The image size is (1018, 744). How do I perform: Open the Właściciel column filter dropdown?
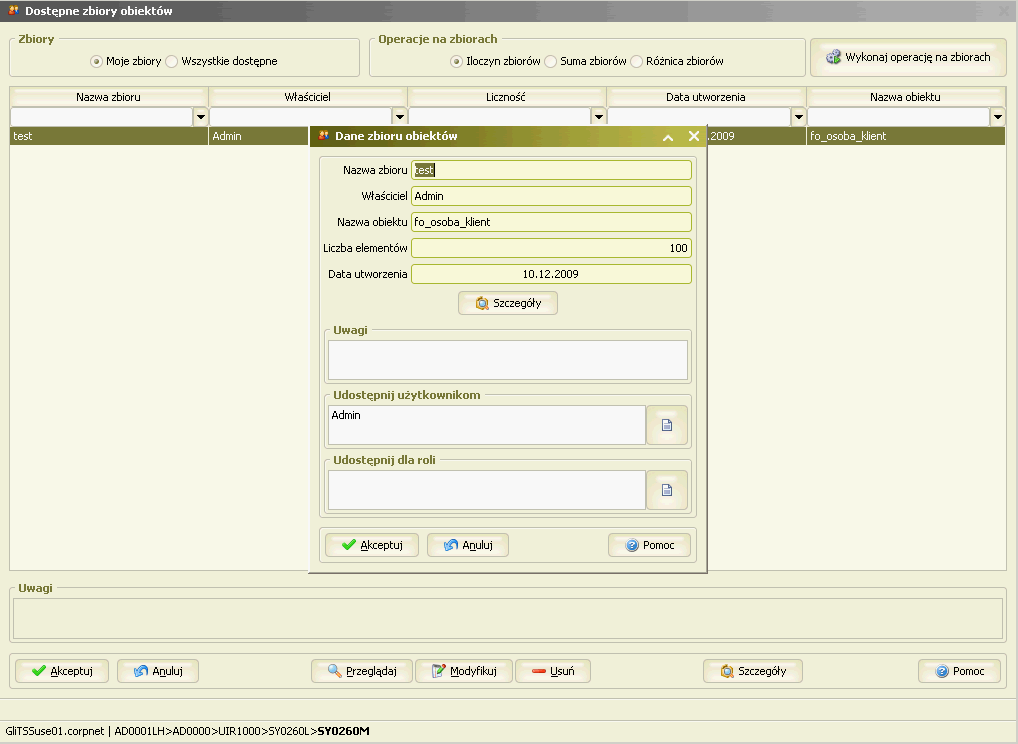400,117
